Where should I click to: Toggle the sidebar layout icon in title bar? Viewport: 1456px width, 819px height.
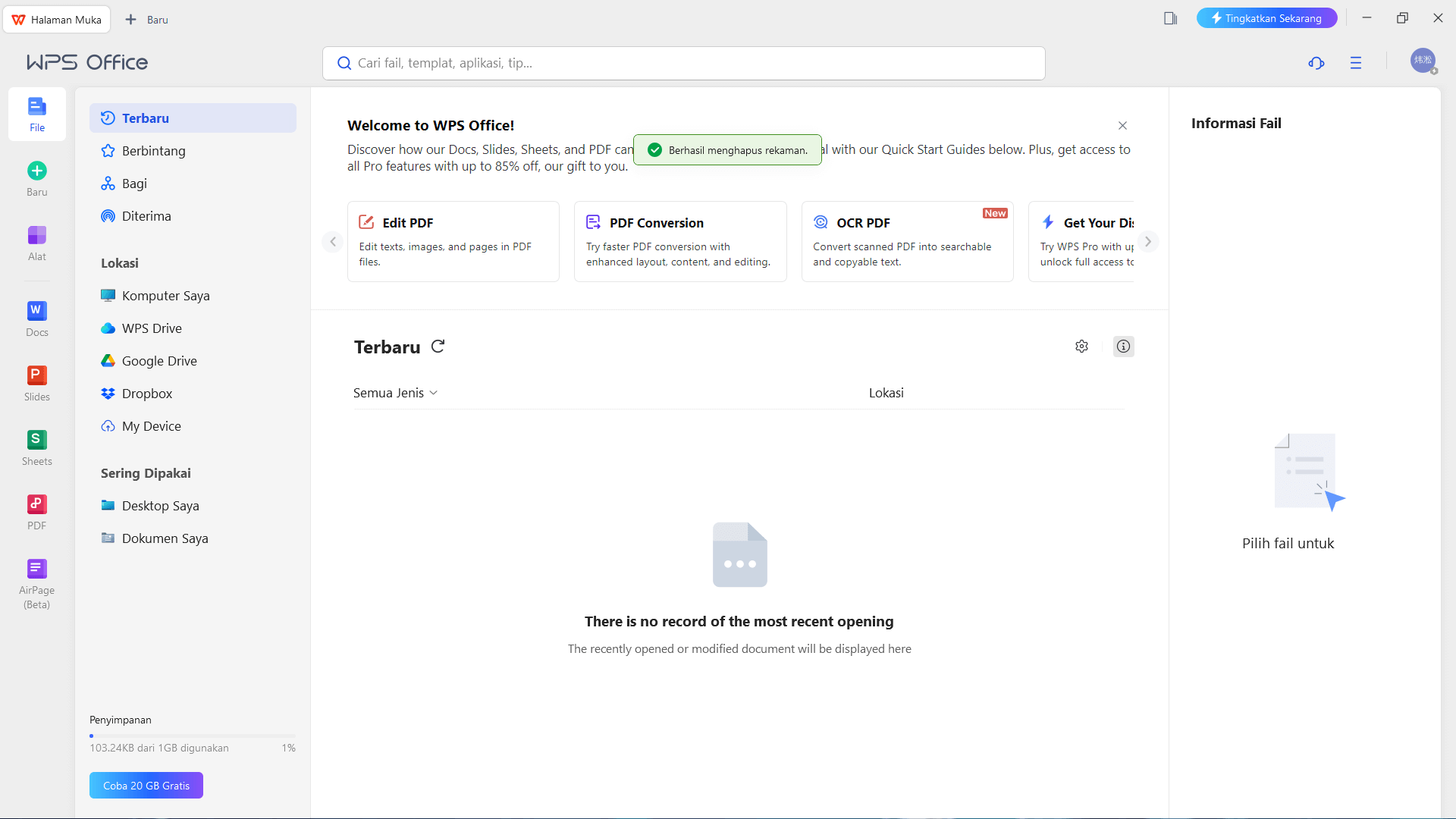[x=1170, y=18]
